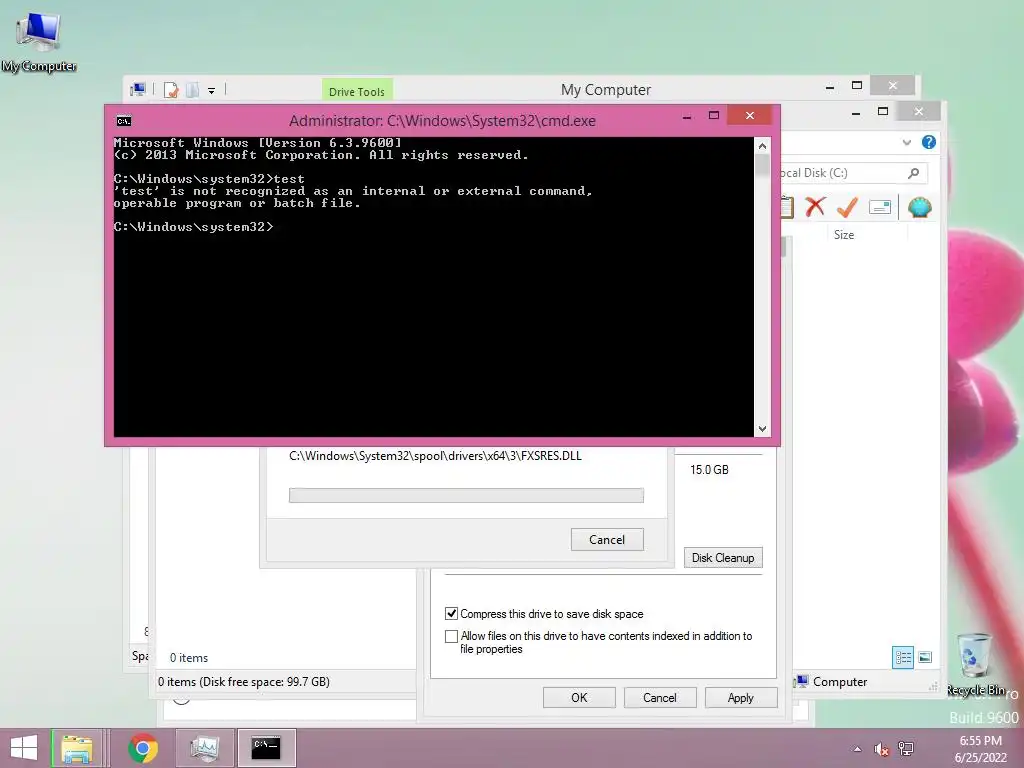Expand the ribbon with the chevron arrow
The height and width of the screenshot is (768, 1024).
click(x=906, y=142)
